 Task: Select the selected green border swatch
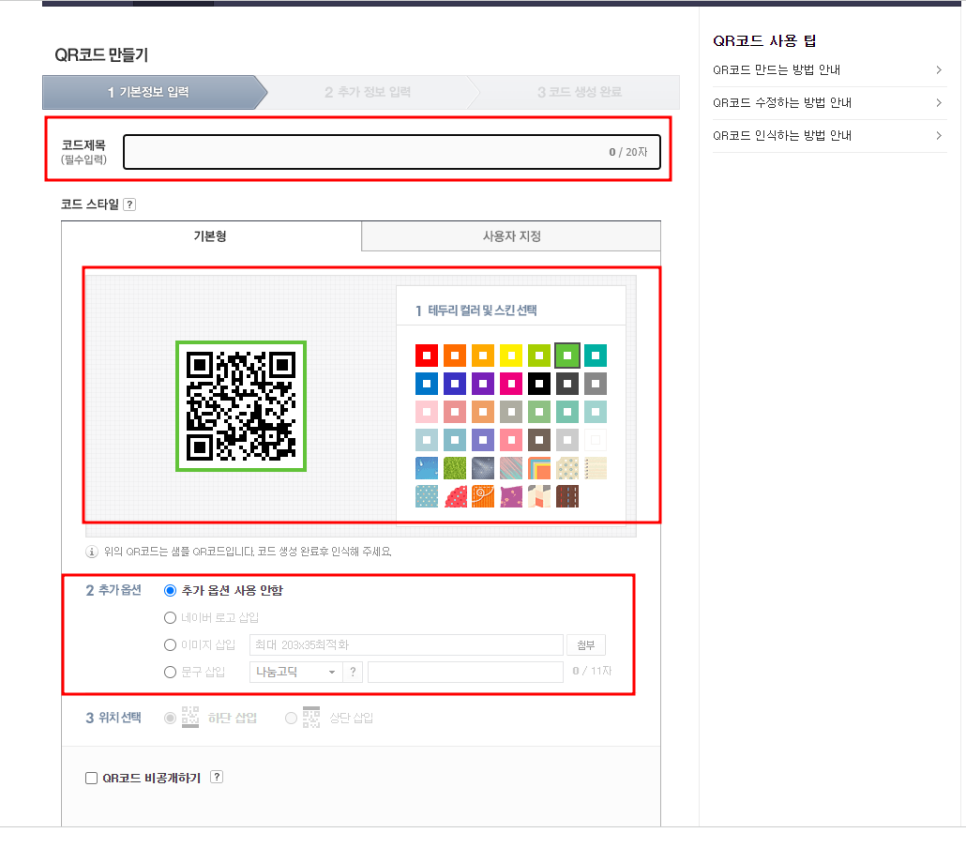coord(567,356)
